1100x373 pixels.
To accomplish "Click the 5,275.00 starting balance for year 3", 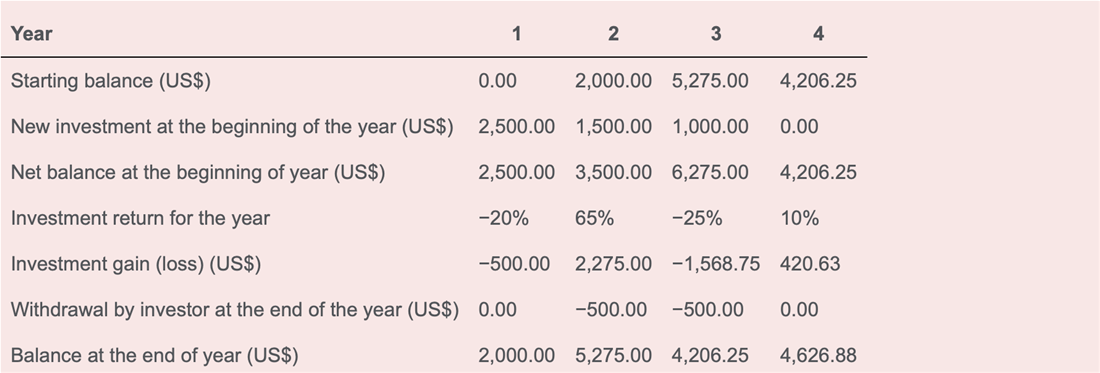I will tap(710, 81).
